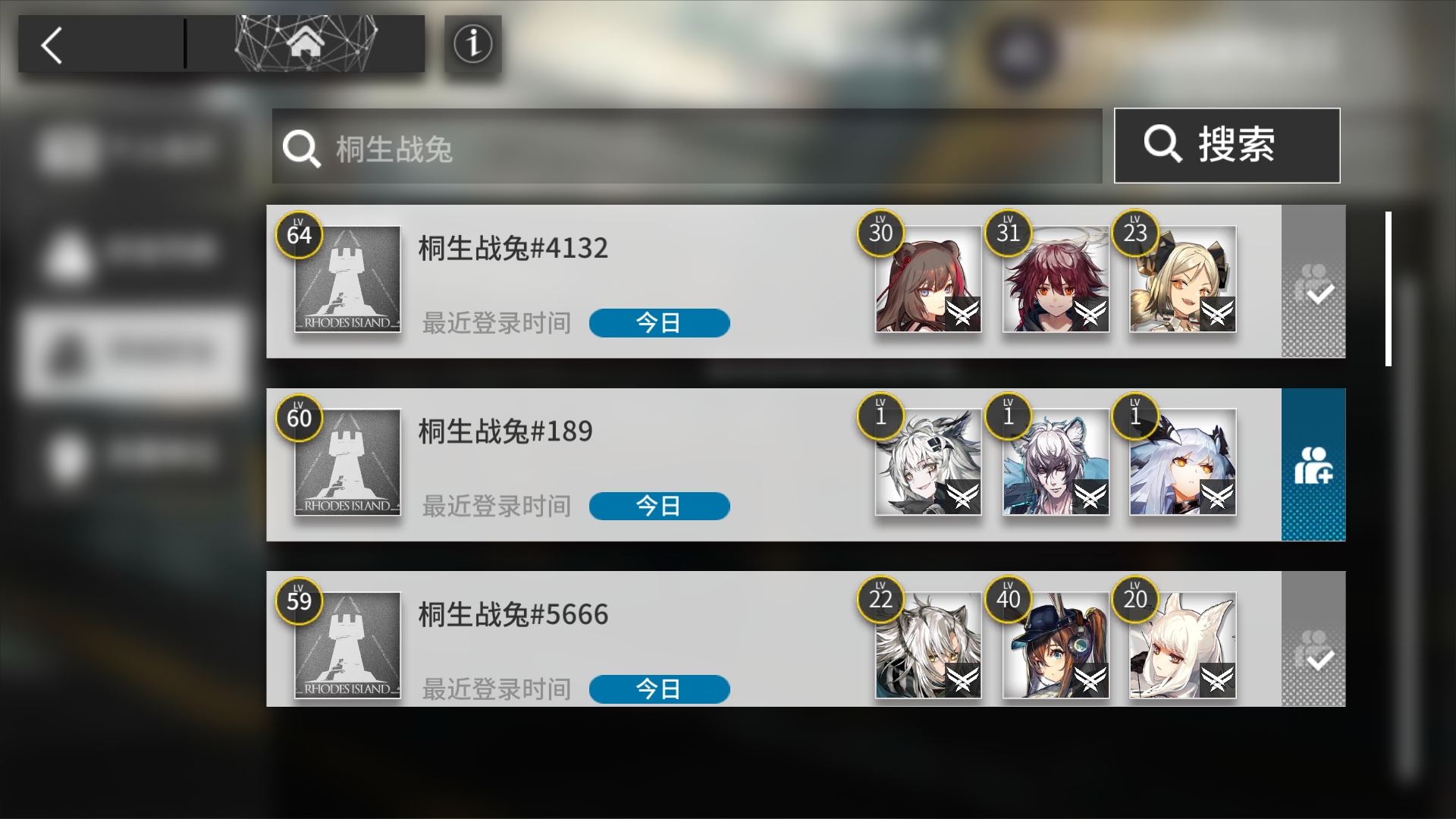Open Rhodes Island avatar of 桐生战兔#4132
The image size is (1456, 819).
(x=347, y=279)
